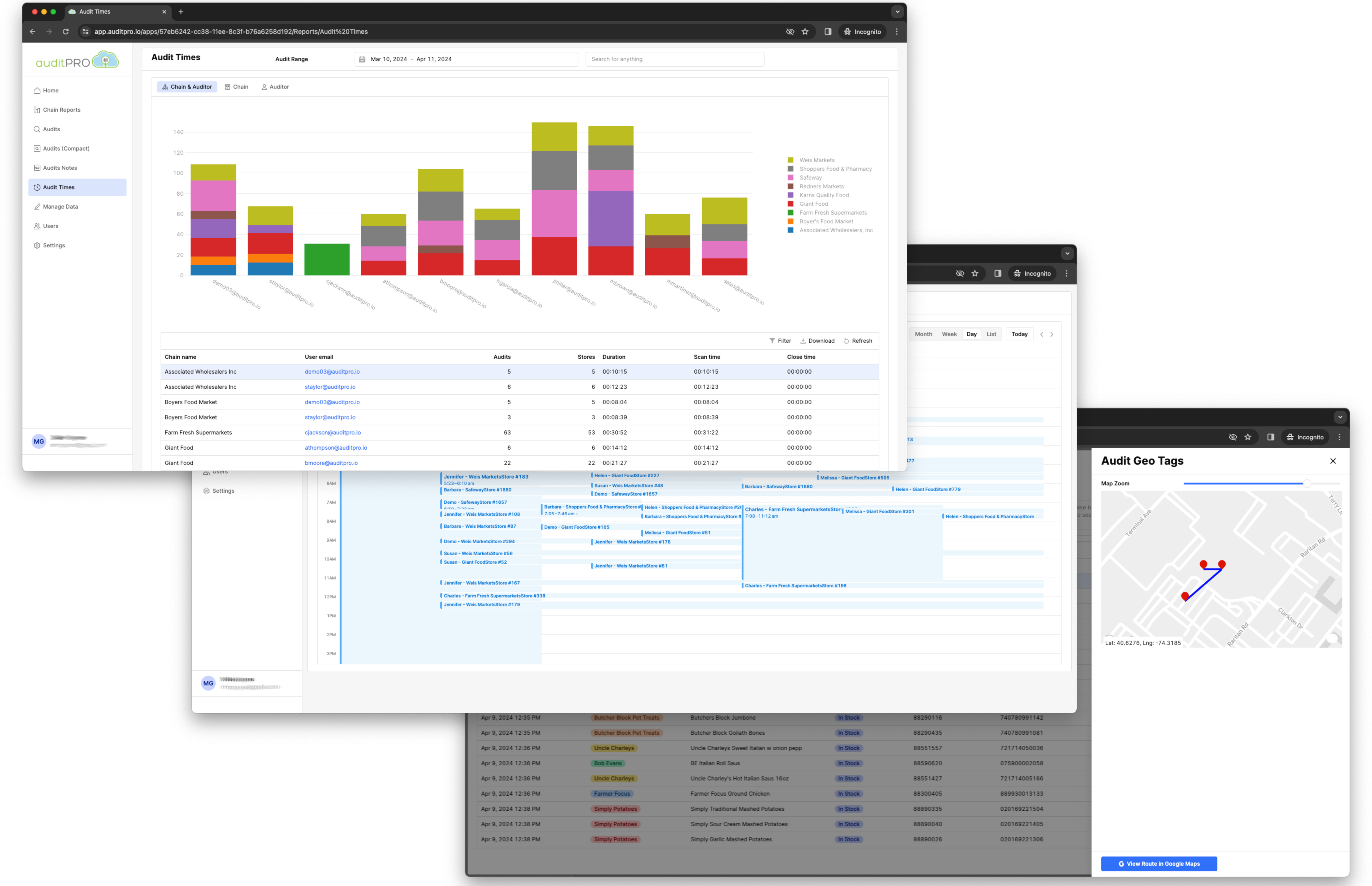This screenshot has width=1372, height=886.
Task: Open the front browser three-dot menu
Action: [896, 32]
